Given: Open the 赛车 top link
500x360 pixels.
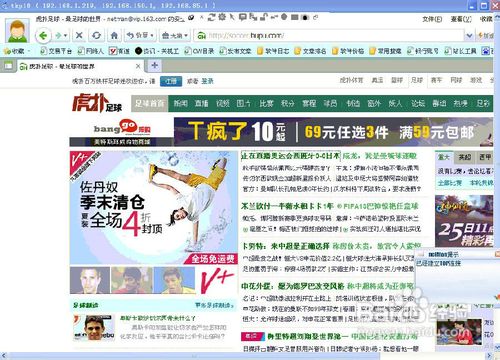Looking at the screenshot, I should pyautogui.click(x=436, y=80).
